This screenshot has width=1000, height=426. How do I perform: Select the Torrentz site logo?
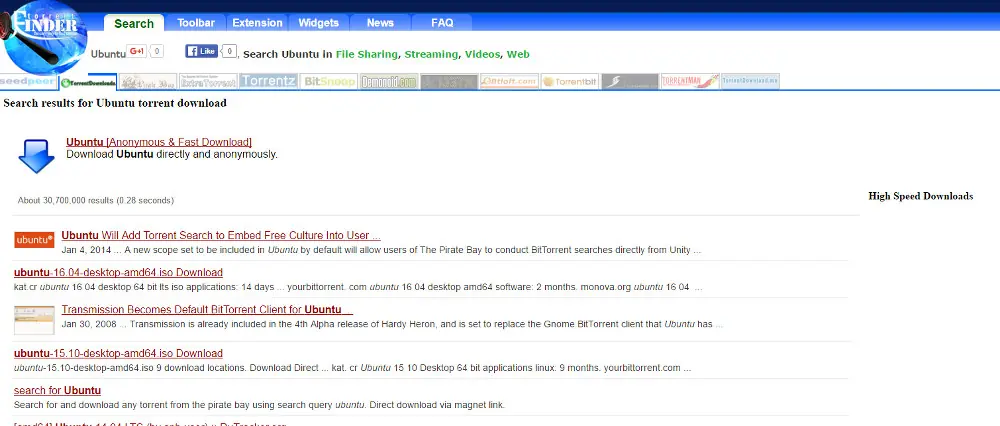tap(268, 82)
